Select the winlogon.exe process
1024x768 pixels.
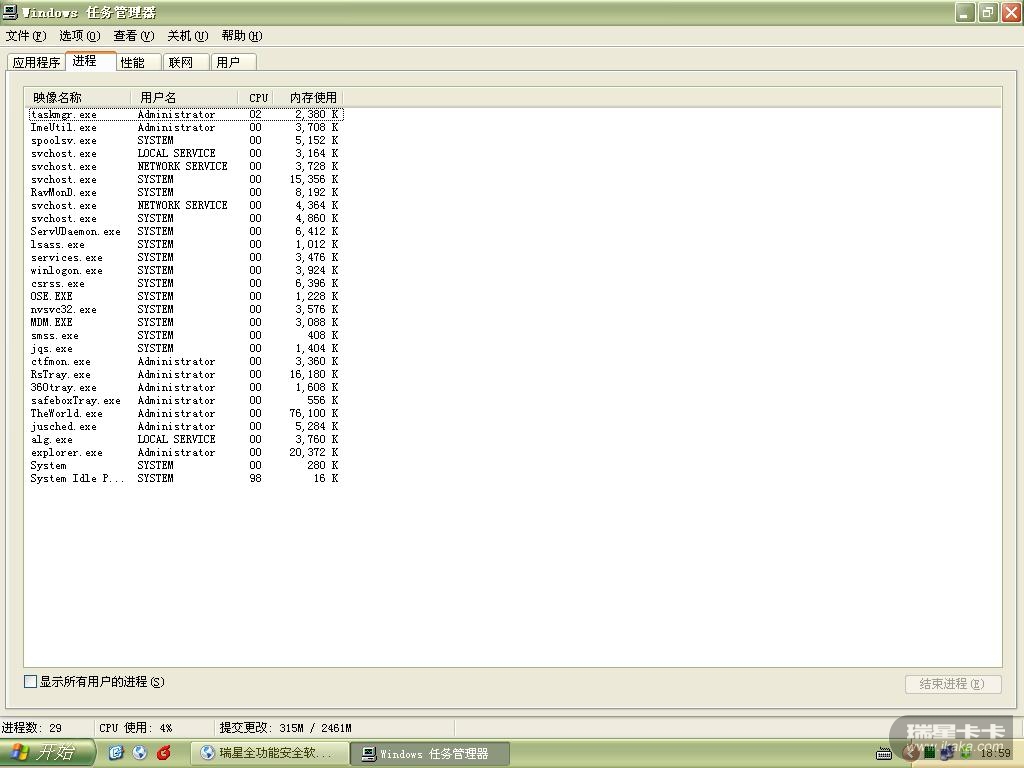coord(186,270)
